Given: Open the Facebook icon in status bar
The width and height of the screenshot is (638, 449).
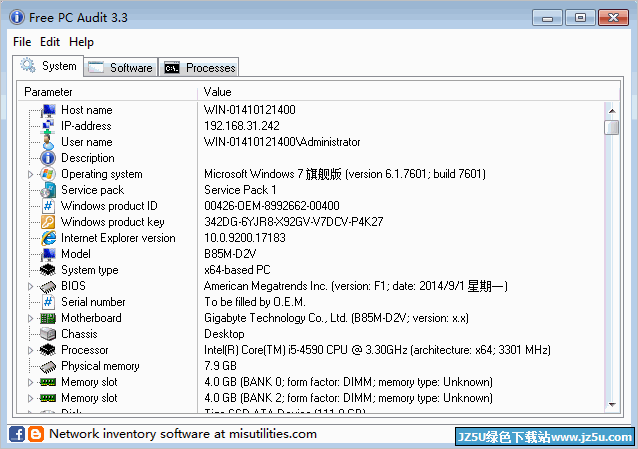Looking at the screenshot, I should click(x=17, y=434).
